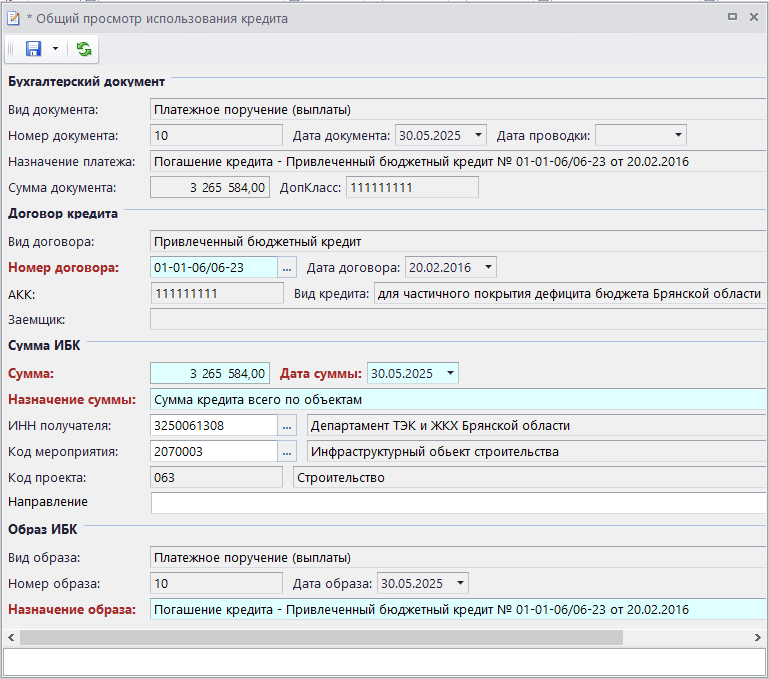Expand the Дата суммы date dropdown

pyautogui.click(x=450, y=373)
